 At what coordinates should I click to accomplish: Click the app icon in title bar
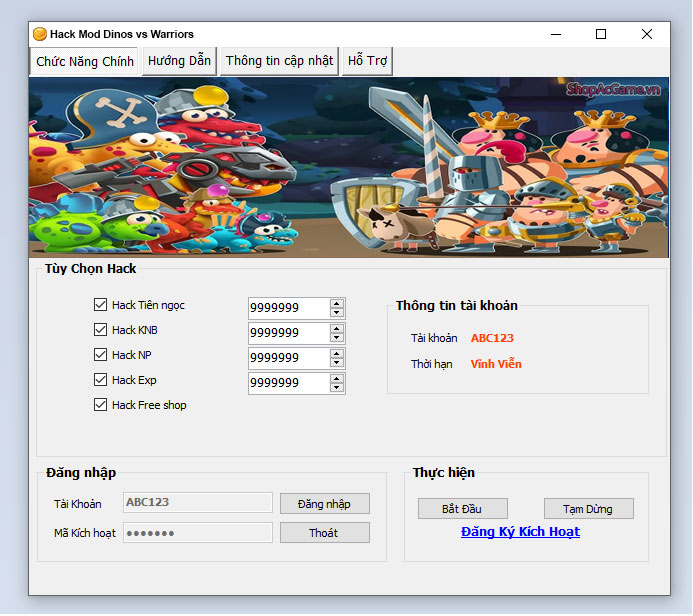coord(40,34)
